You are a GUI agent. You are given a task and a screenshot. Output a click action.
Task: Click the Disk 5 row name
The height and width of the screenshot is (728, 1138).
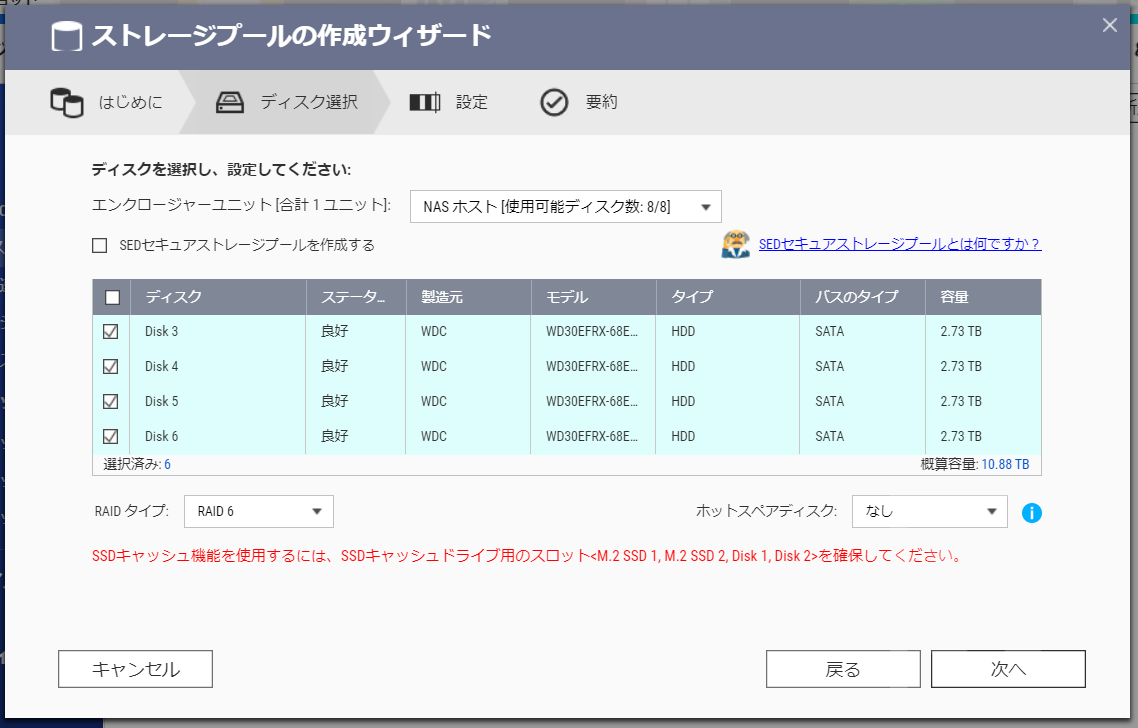click(161, 401)
